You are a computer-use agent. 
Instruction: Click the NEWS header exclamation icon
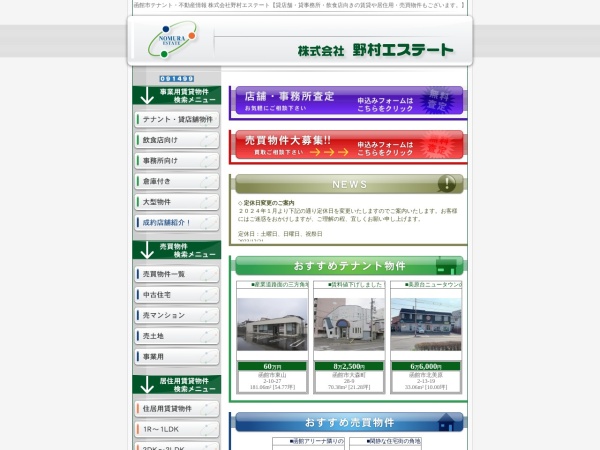click(447, 183)
